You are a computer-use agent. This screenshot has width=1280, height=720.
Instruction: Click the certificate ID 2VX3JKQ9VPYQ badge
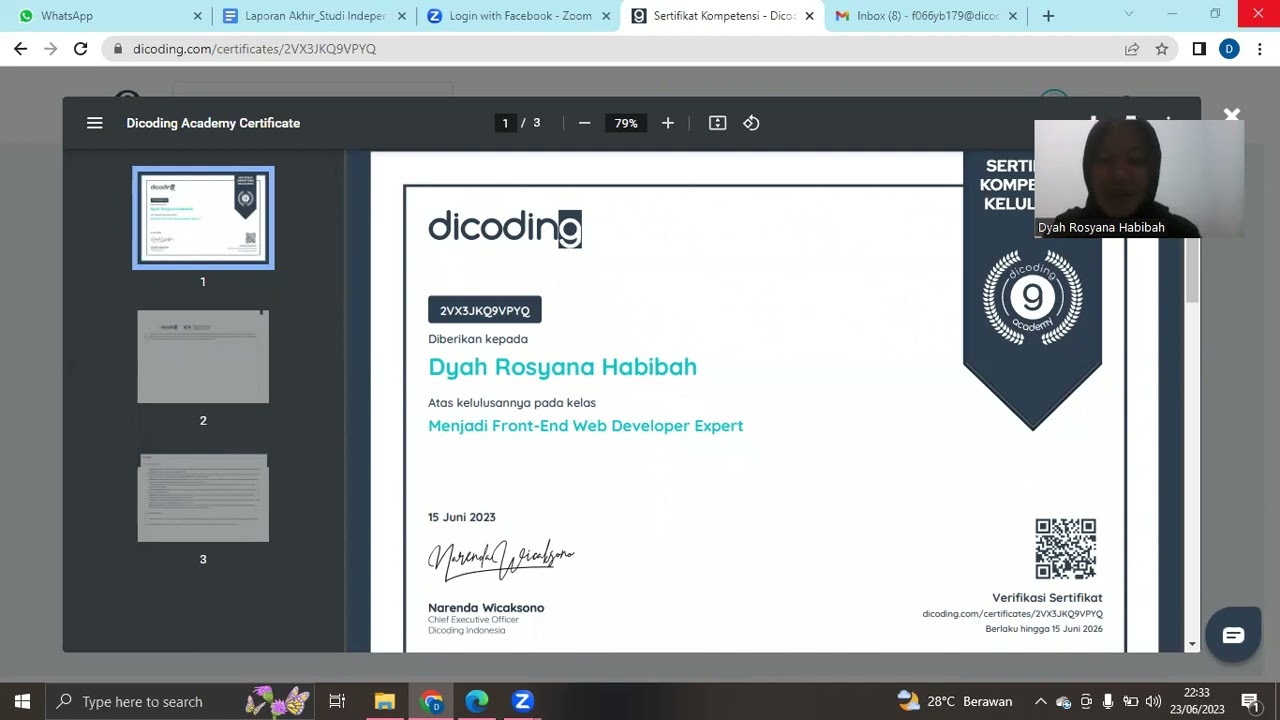(485, 310)
